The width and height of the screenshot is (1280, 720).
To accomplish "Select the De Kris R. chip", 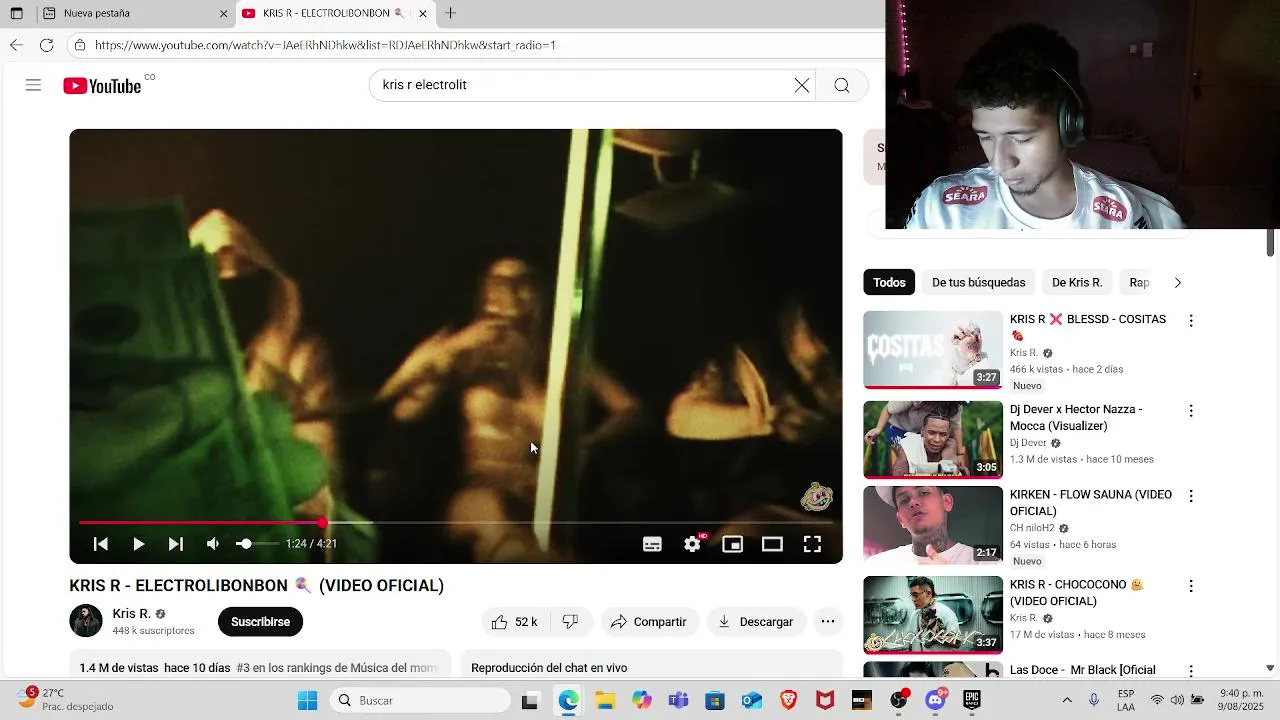I will (x=1076, y=283).
